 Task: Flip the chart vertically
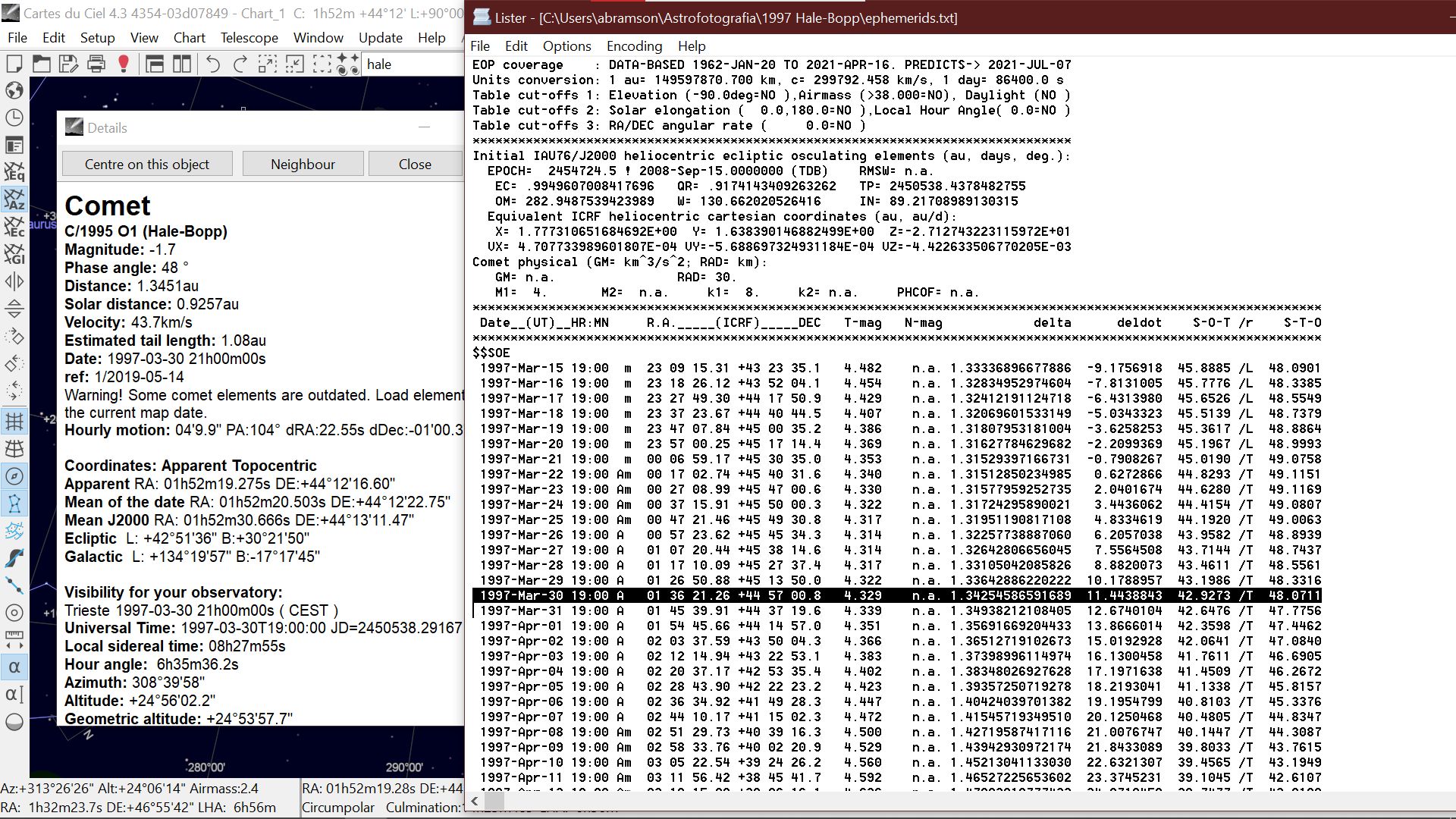tap(14, 309)
